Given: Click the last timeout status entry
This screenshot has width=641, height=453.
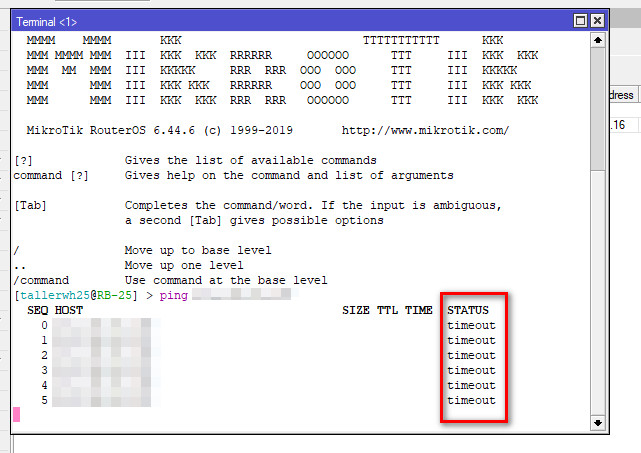Looking at the screenshot, I should click(471, 400).
